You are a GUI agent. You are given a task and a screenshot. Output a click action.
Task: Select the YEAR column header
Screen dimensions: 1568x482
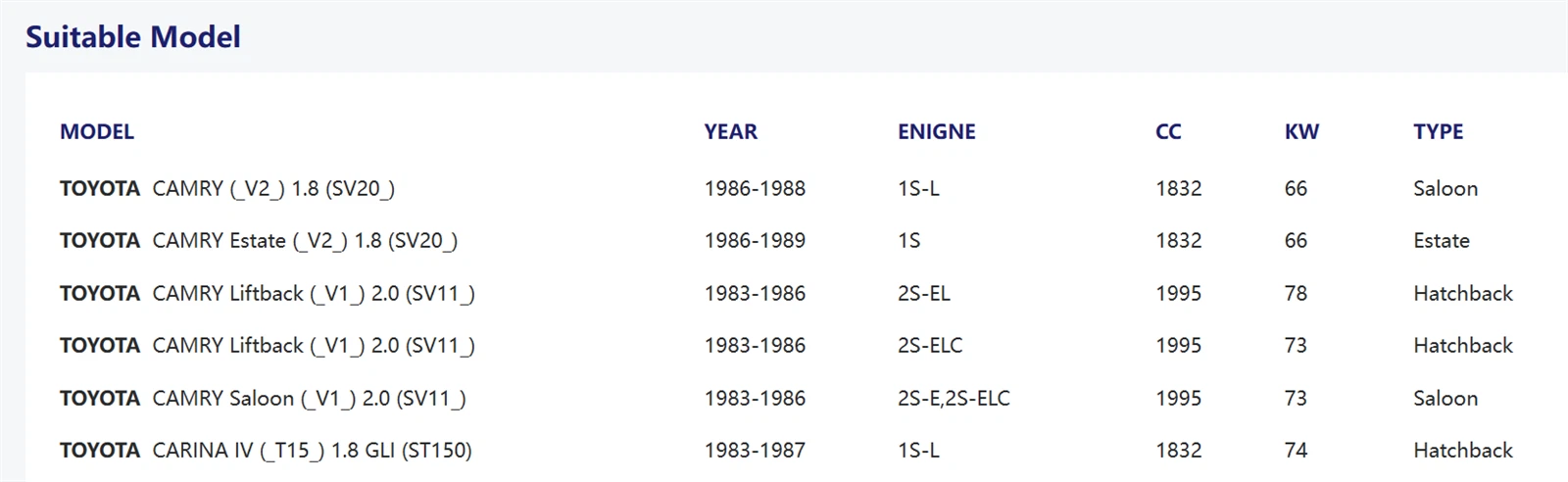click(x=731, y=132)
